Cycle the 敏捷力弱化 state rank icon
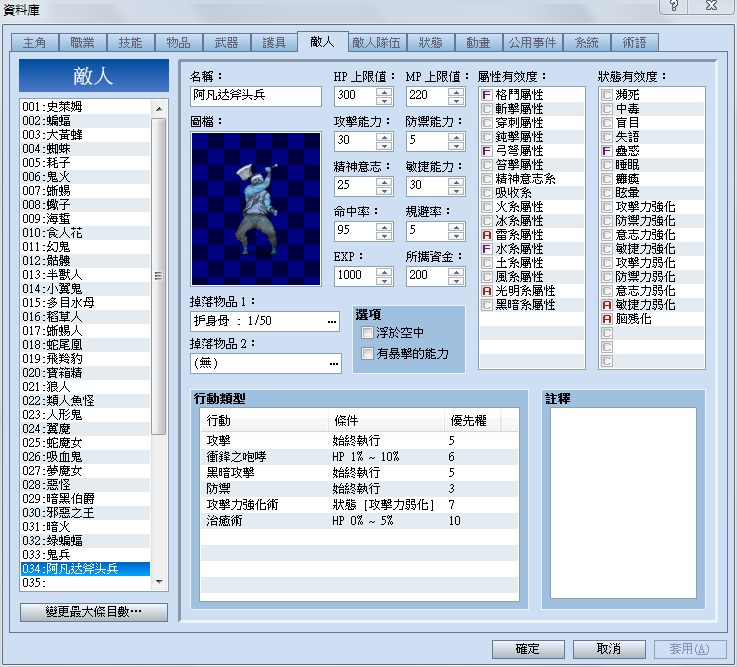Viewport: 737px width, 667px height. 607,305
